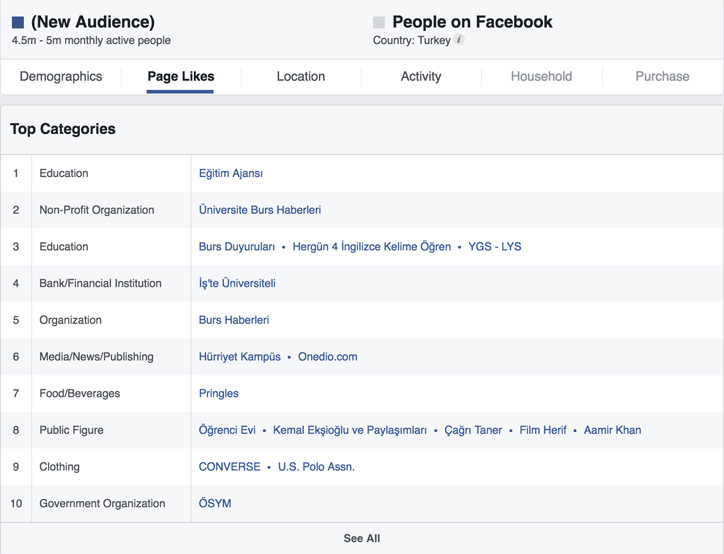Viewport: 724px width, 554px height.
Task: Click the Country: Turkey text
Action: click(x=412, y=41)
